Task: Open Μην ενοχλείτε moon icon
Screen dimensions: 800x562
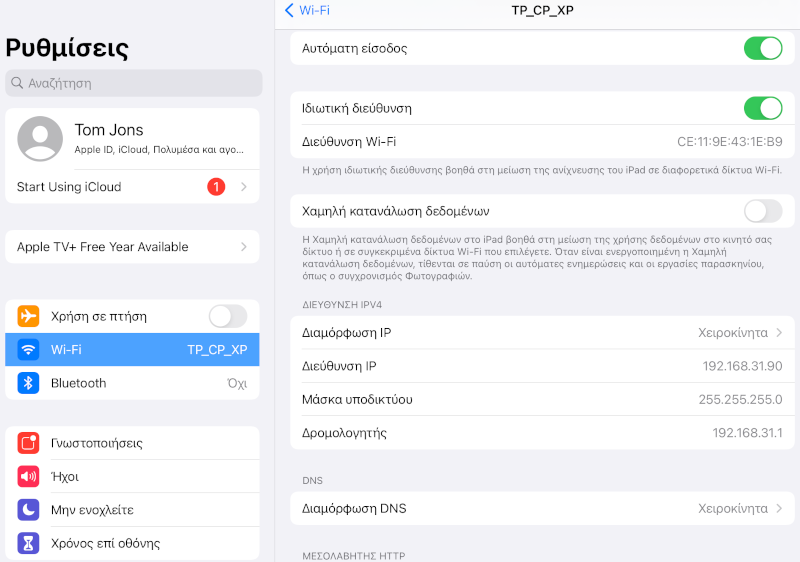Action: (29, 510)
